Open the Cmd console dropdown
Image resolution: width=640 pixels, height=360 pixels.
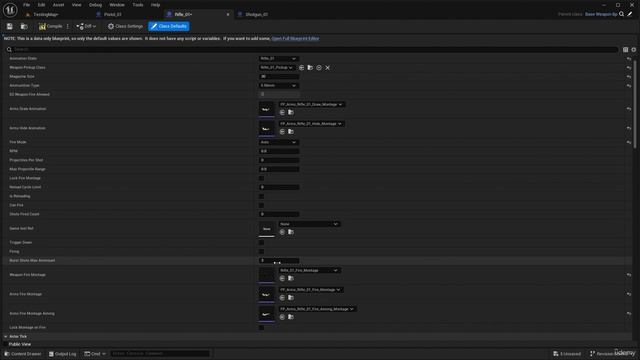click(95, 354)
